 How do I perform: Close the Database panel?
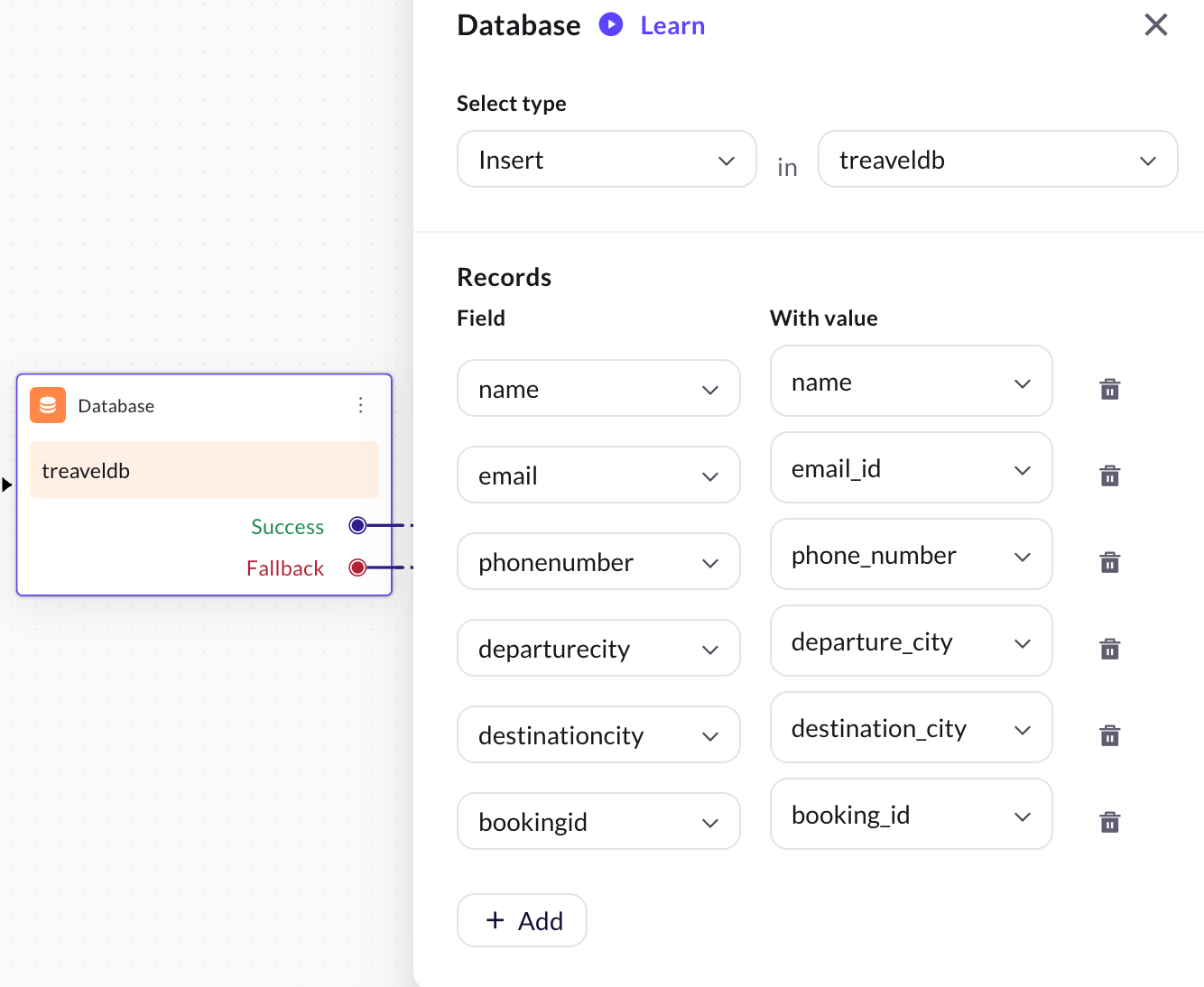(x=1155, y=25)
